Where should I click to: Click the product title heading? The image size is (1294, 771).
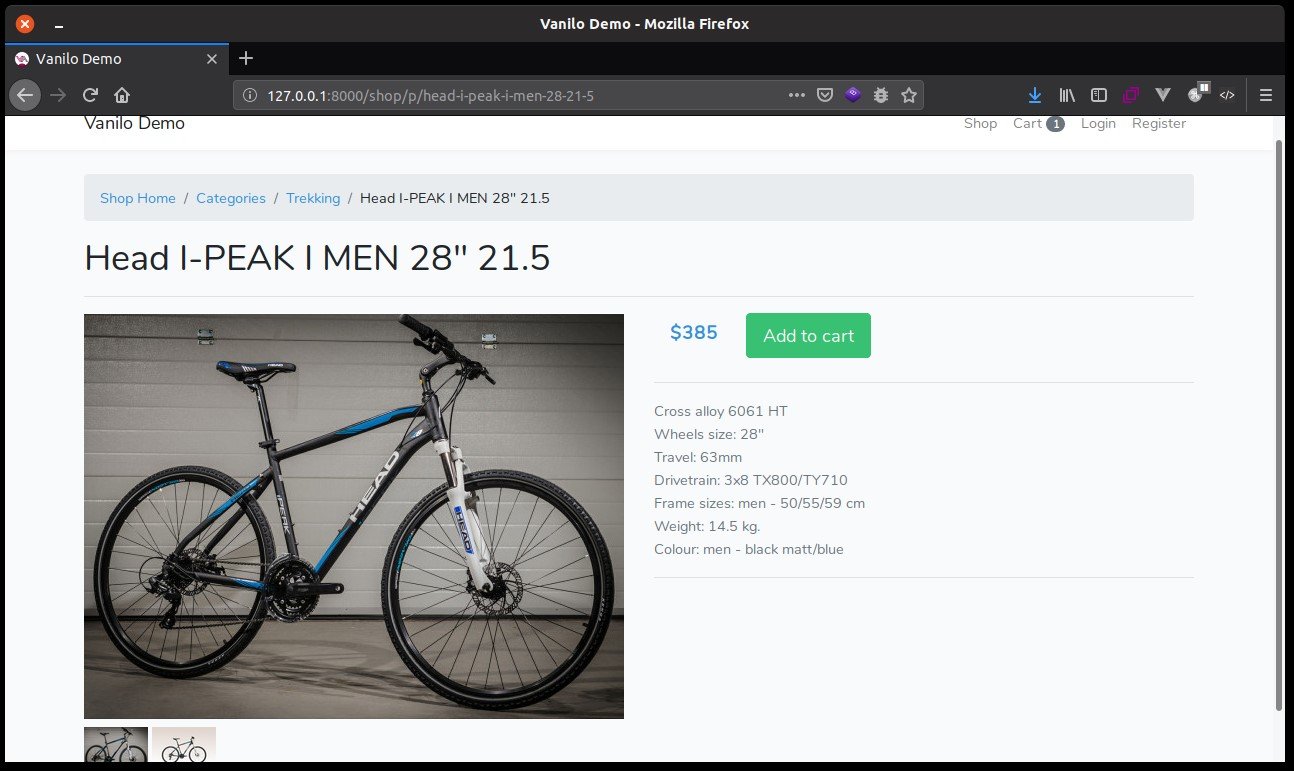(317, 258)
